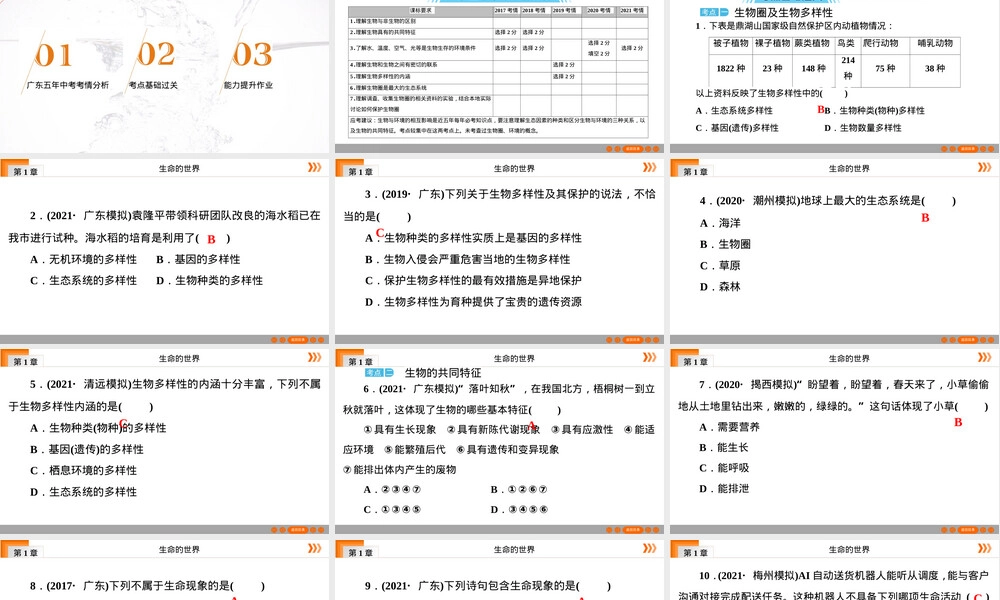Choose option D. 生物种类的多样性 in question 2
Image resolution: width=1000 pixels, height=600 pixels.
coord(209,281)
